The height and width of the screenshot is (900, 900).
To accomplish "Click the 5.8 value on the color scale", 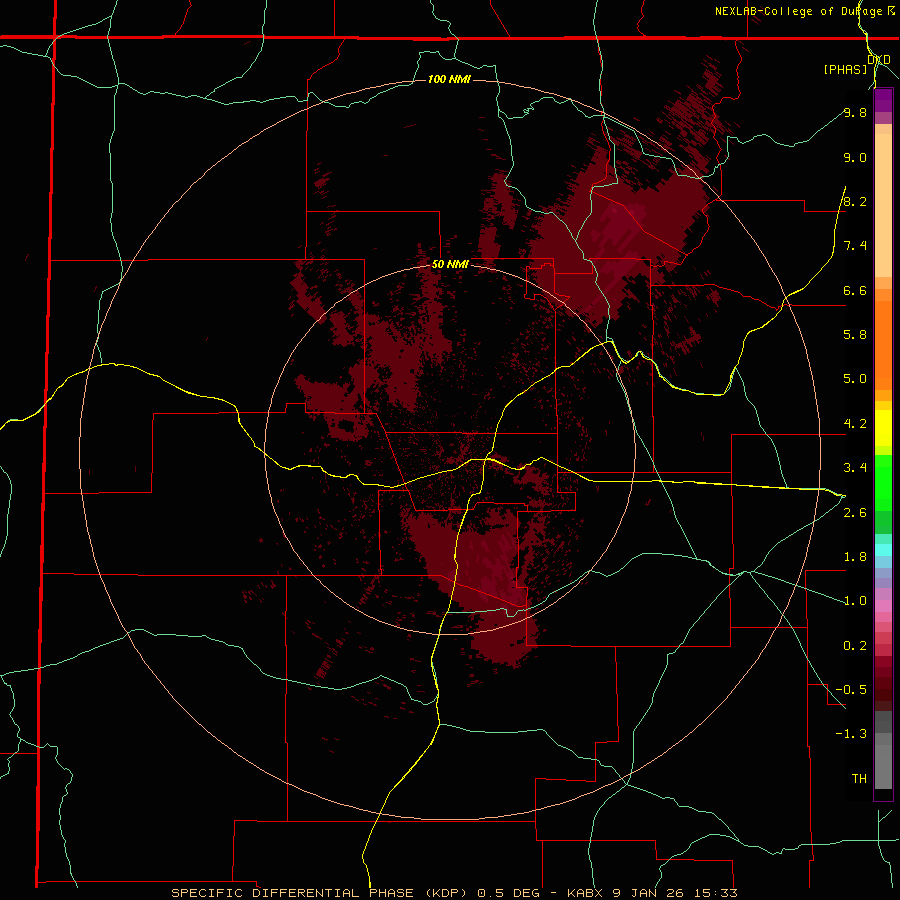I will (x=855, y=335).
